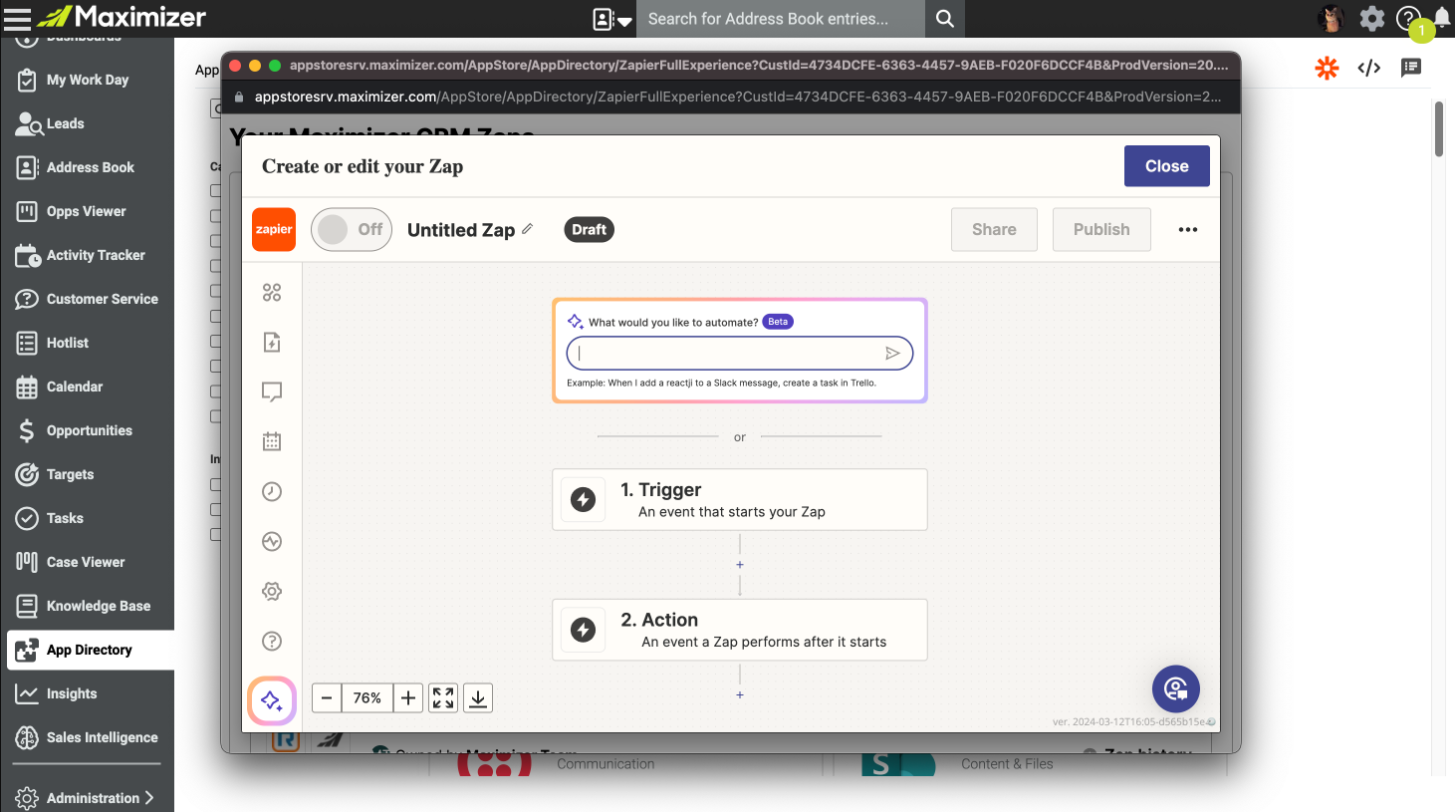Open the question mark icon in the Zap rail
Viewport: 1455px width, 812px height.
pos(272,641)
